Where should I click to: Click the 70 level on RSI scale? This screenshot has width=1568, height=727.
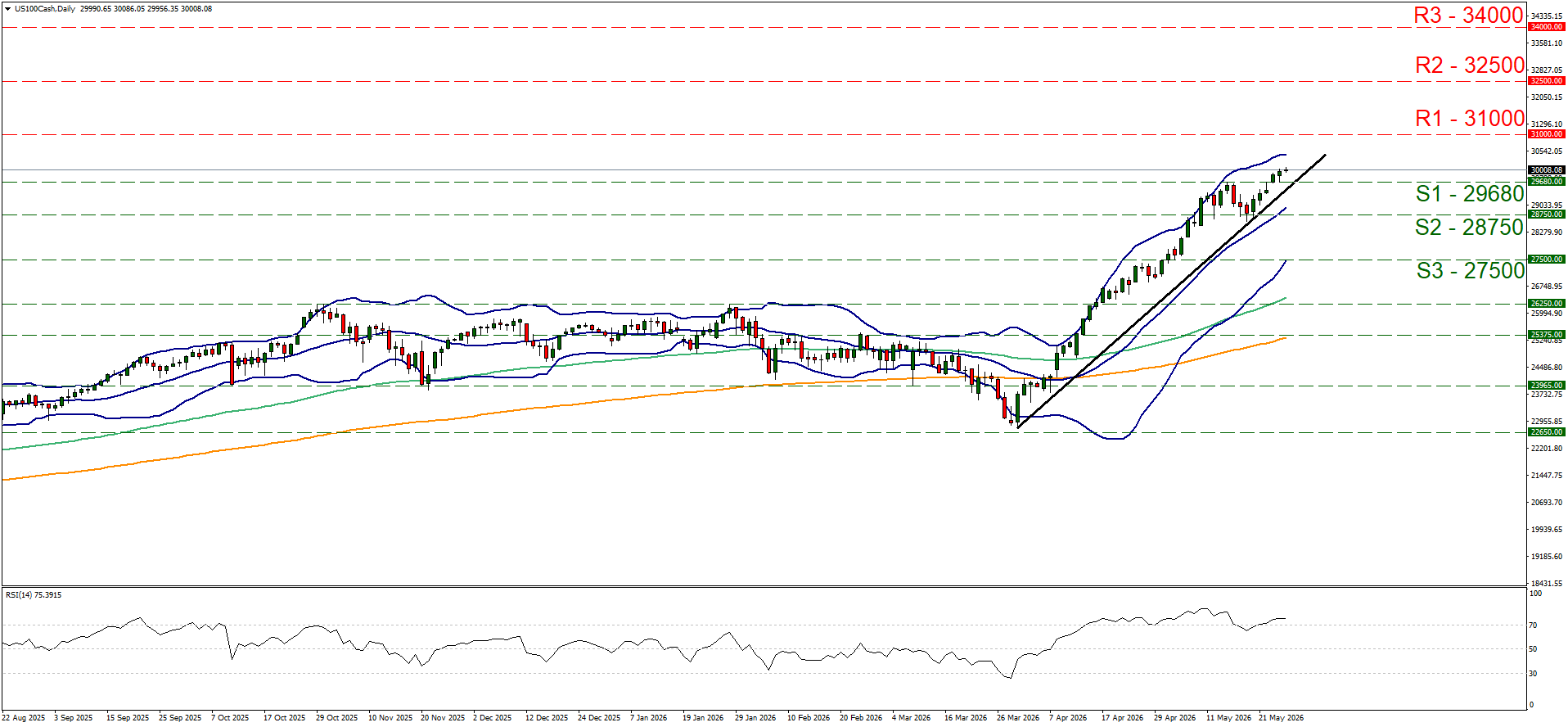tap(1534, 625)
